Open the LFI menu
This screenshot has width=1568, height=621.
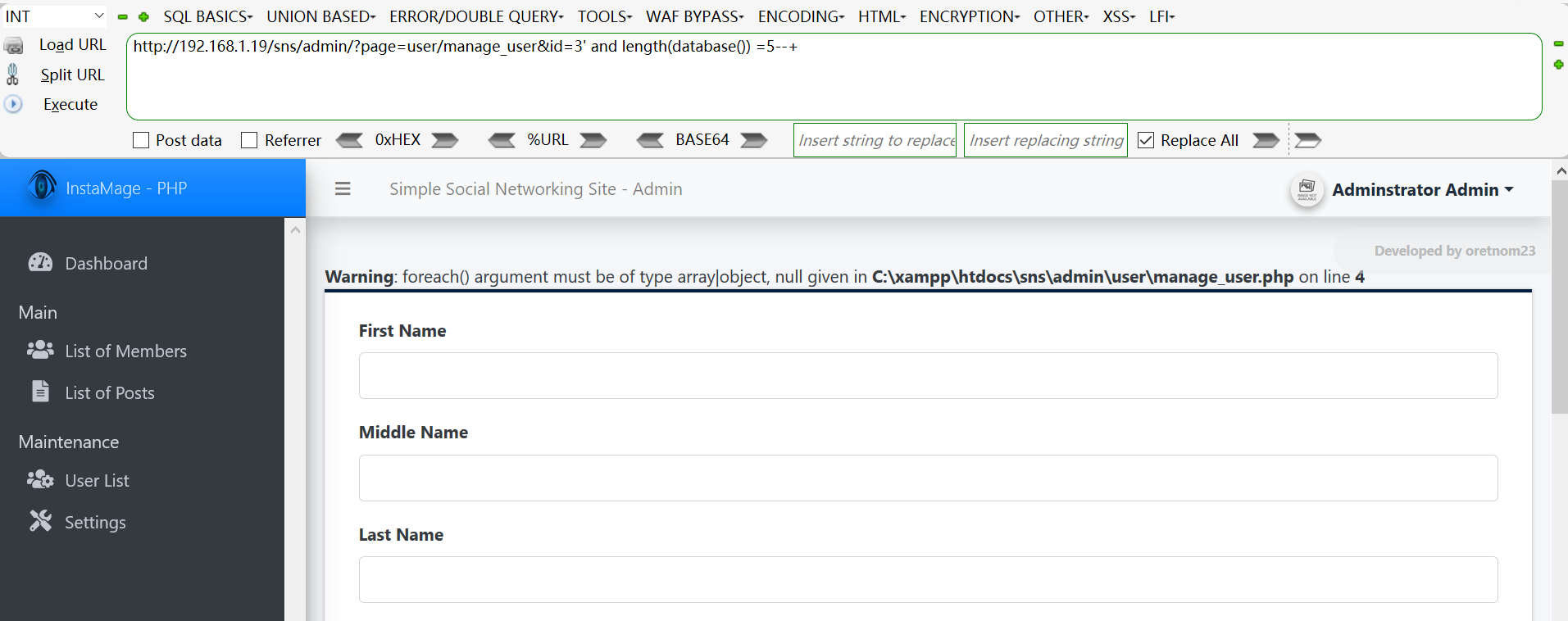tap(1162, 16)
